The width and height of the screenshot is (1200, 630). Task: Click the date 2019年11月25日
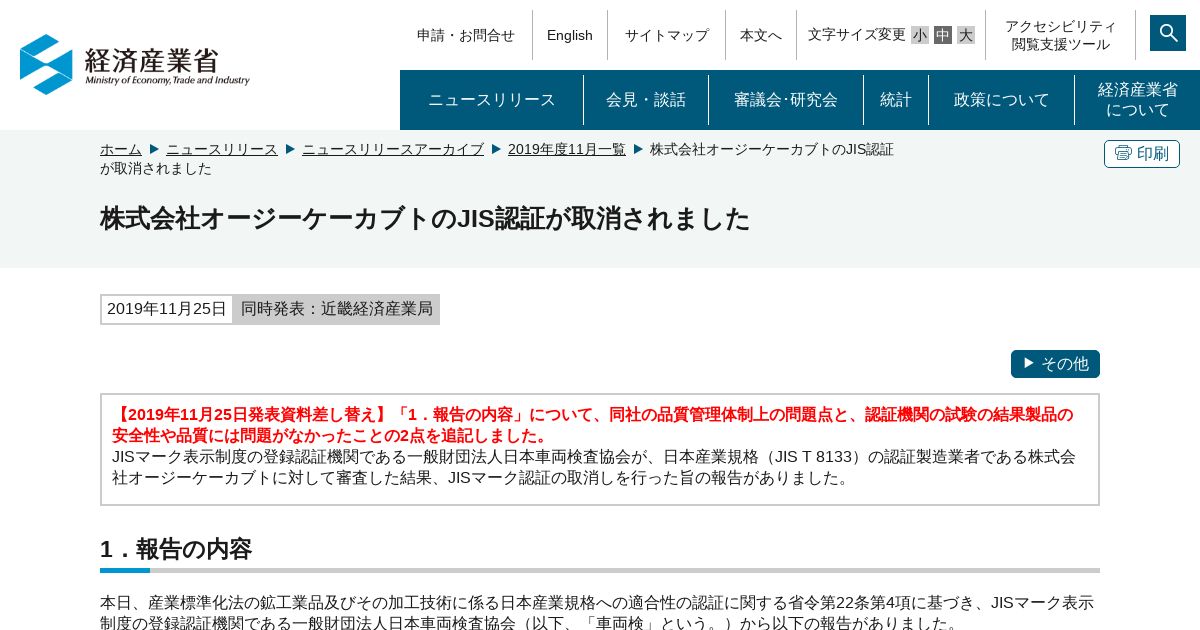click(167, 309)
